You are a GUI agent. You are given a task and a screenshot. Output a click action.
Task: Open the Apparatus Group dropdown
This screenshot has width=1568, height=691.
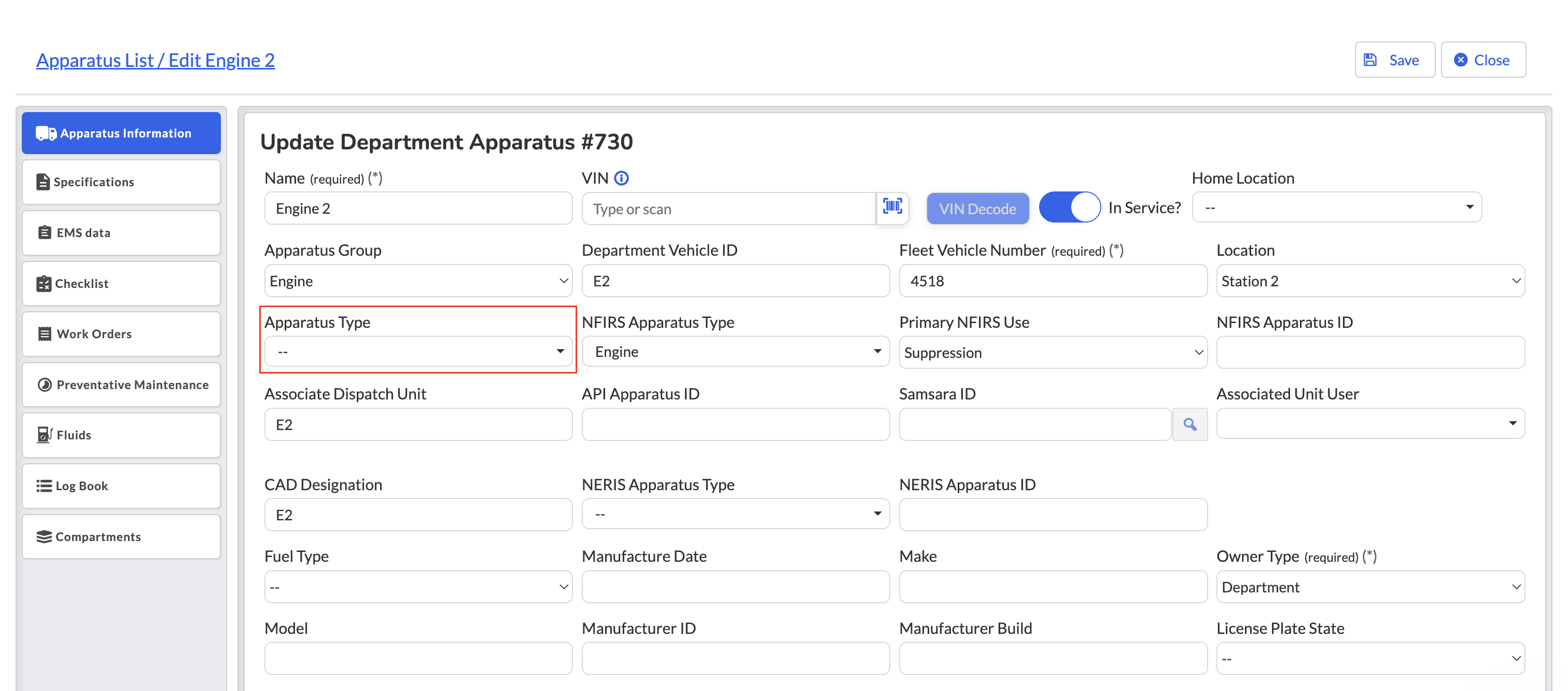(x=418, y=281)
